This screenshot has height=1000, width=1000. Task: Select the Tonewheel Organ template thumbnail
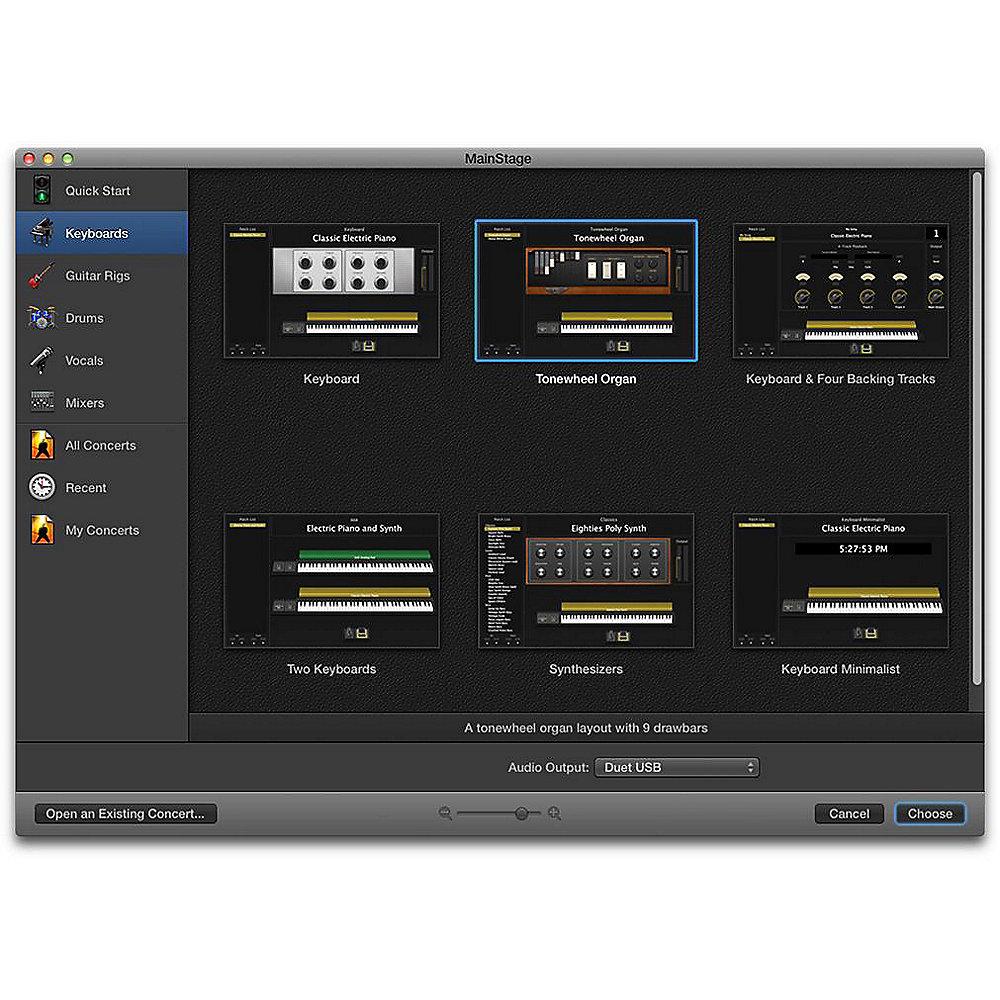[x=585, y=290]
